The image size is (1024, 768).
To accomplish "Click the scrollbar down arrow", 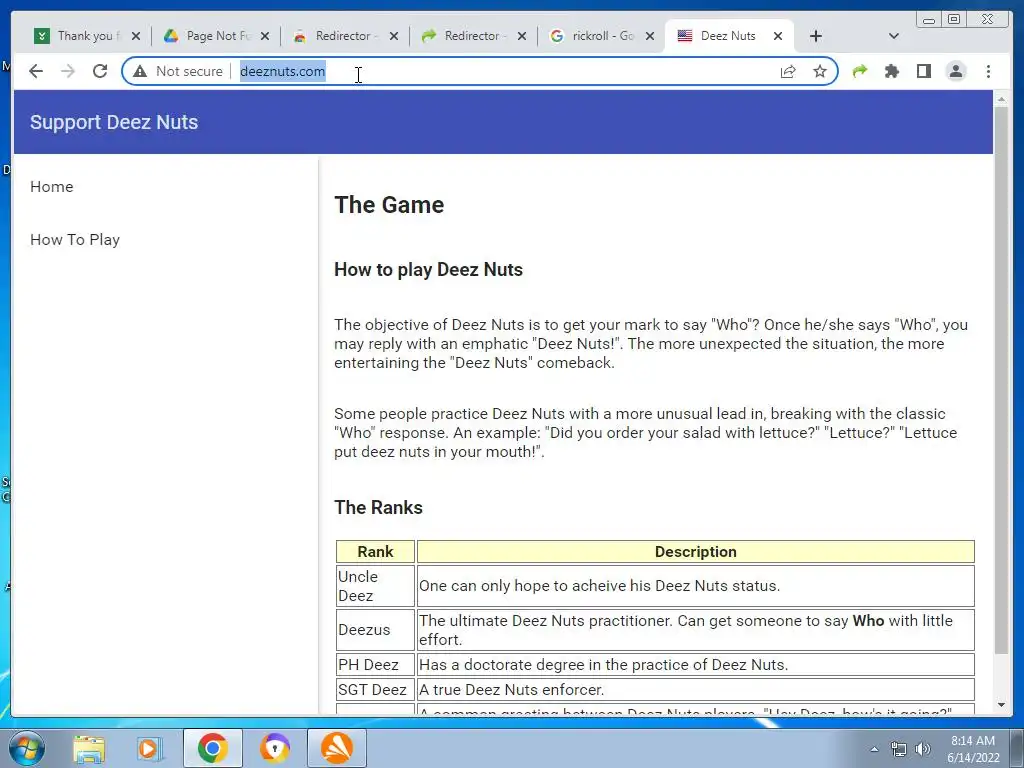I will (1001, 705).
